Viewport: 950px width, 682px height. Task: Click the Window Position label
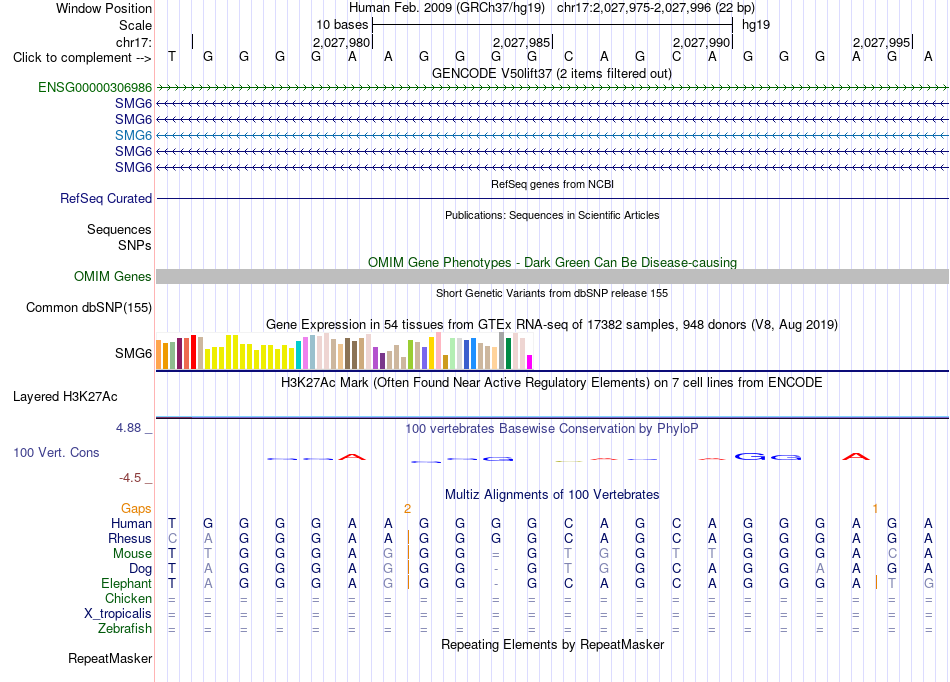pos(104,8)
